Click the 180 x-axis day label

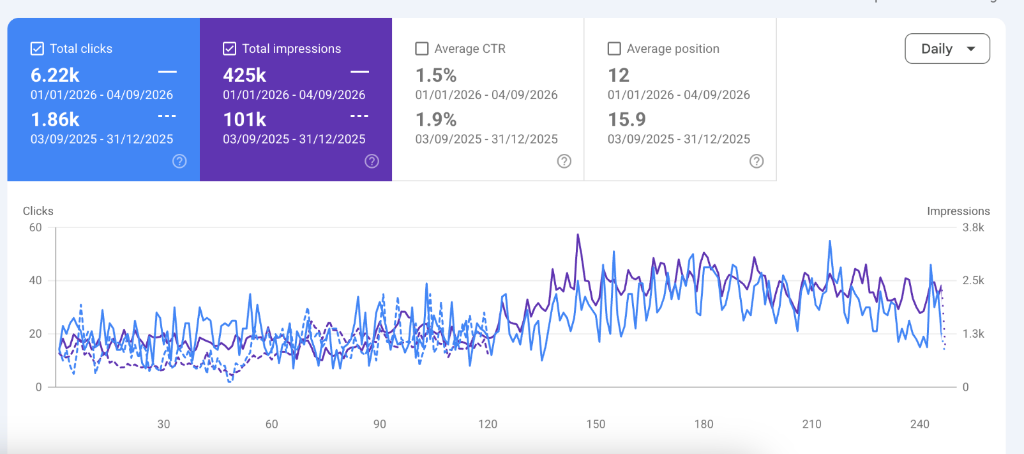point(703,425)
